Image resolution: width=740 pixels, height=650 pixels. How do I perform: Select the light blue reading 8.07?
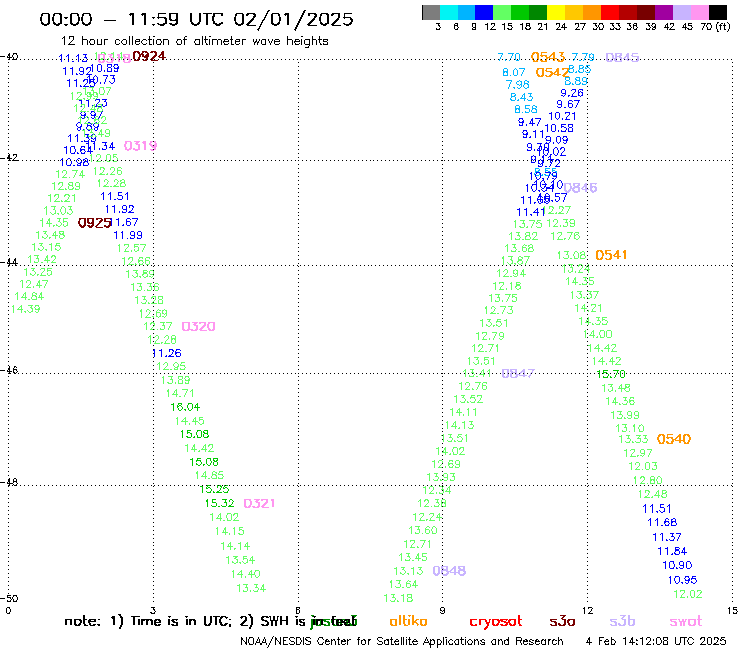click(x=514, y=72)
